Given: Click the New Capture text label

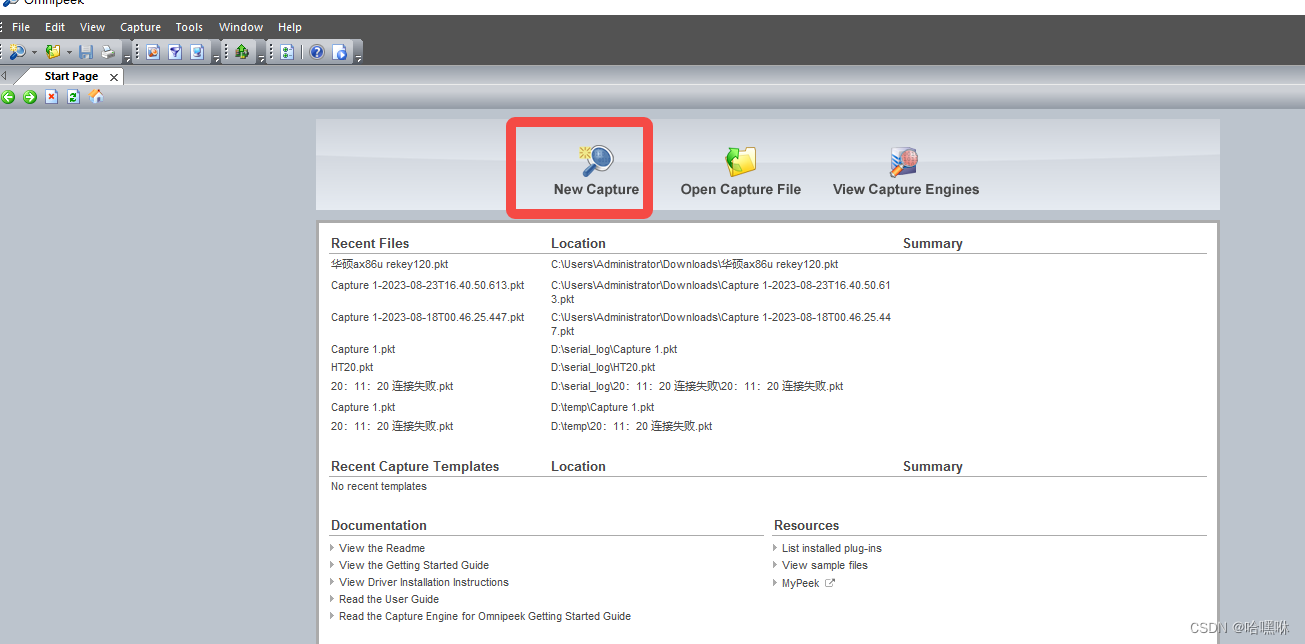Looking at the screenshot, I should pos(596,189).
